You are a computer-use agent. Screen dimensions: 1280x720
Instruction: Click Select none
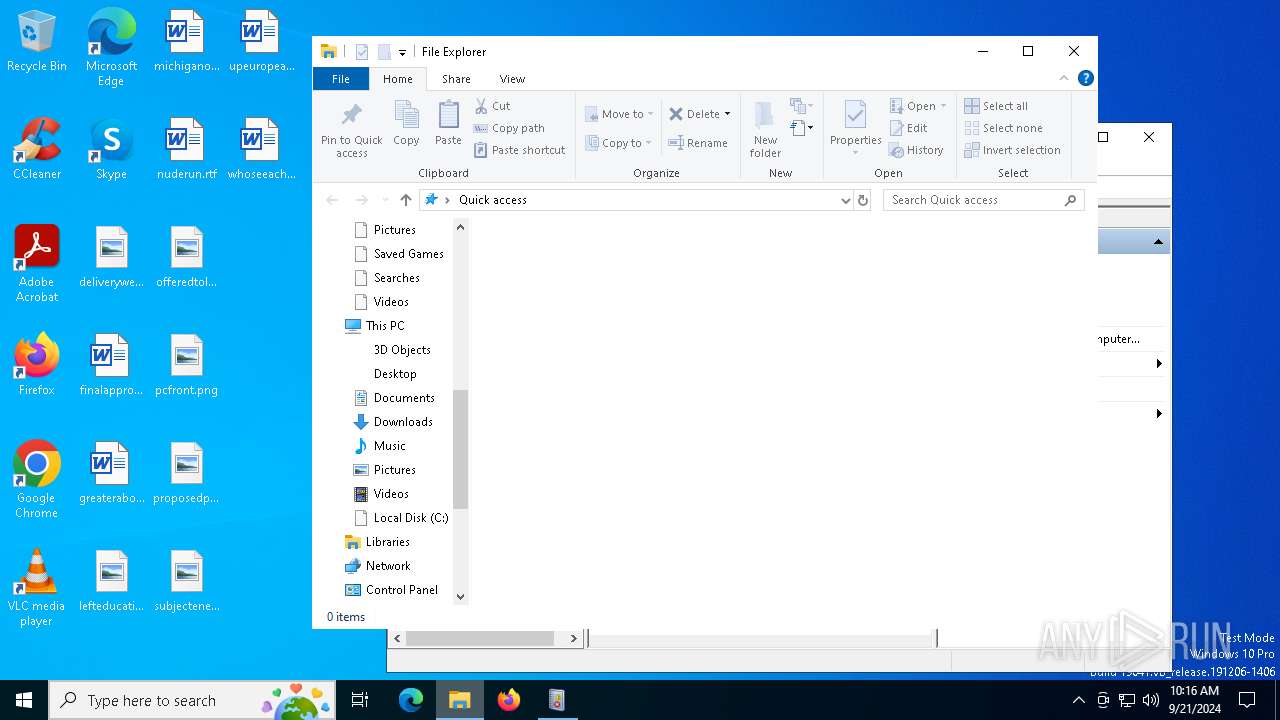pos(1003,128)
